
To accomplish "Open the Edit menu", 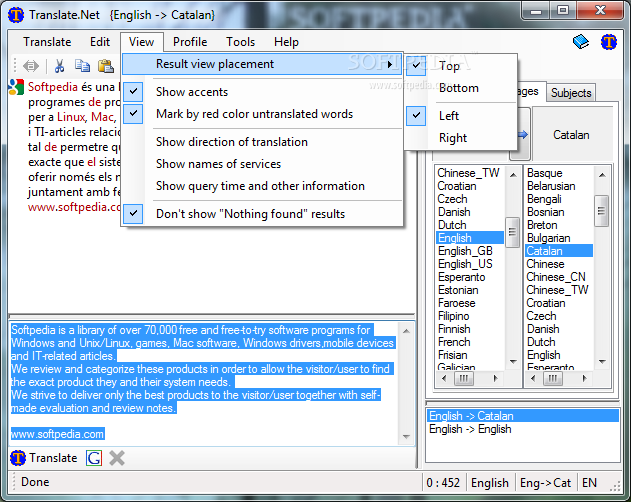I will click(x=100, y=42).
